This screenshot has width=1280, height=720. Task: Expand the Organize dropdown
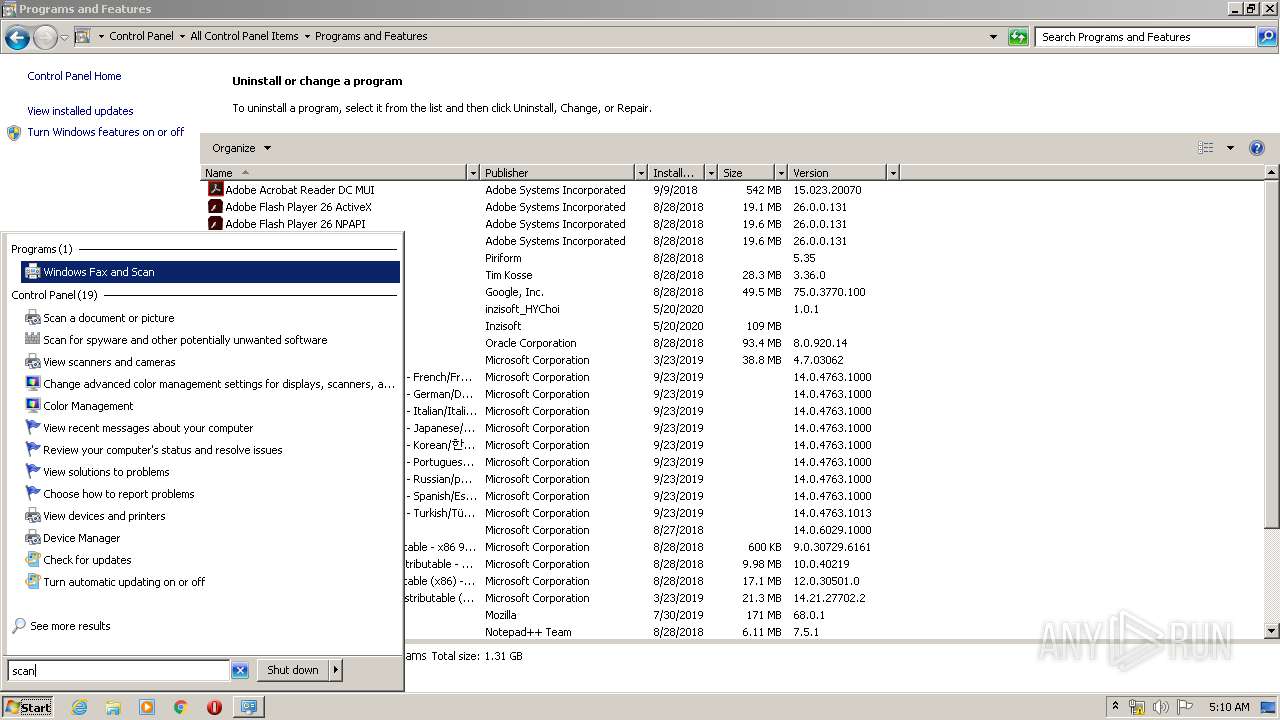point(242,148)
